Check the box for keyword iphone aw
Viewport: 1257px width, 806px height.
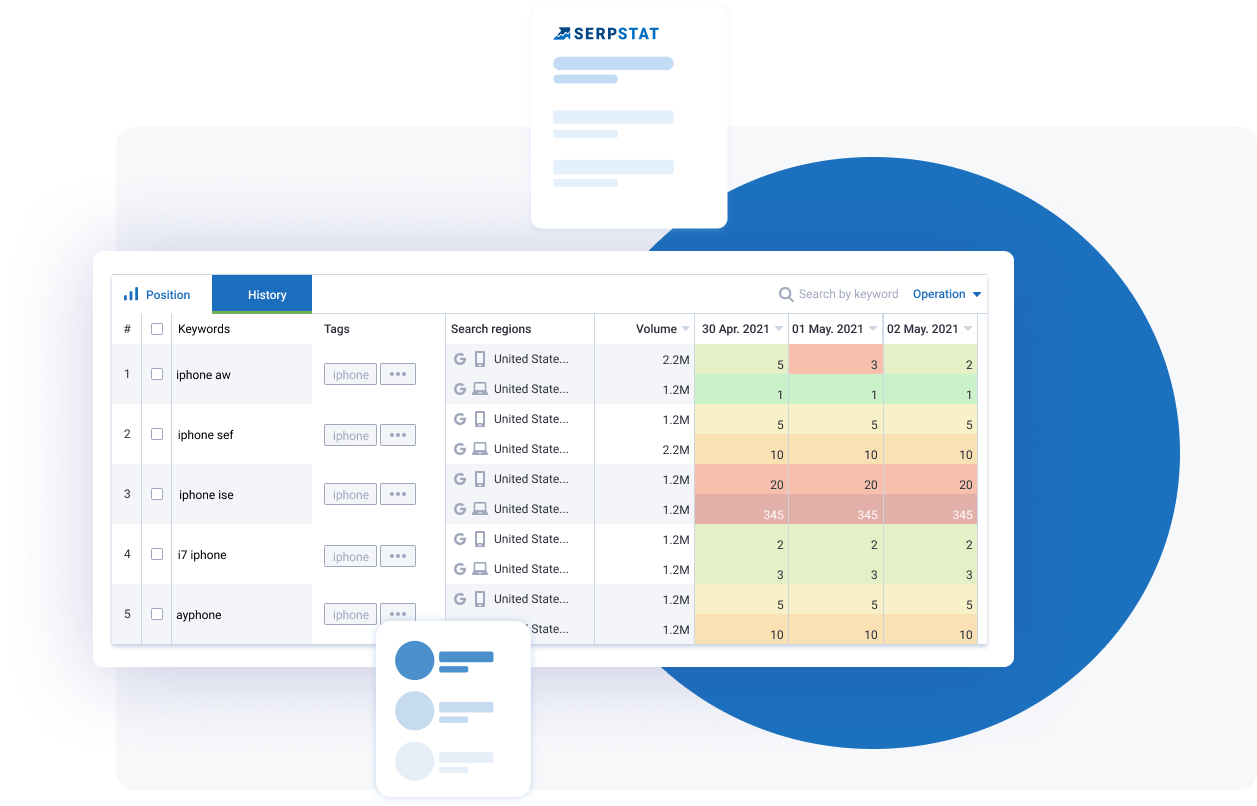157,374
